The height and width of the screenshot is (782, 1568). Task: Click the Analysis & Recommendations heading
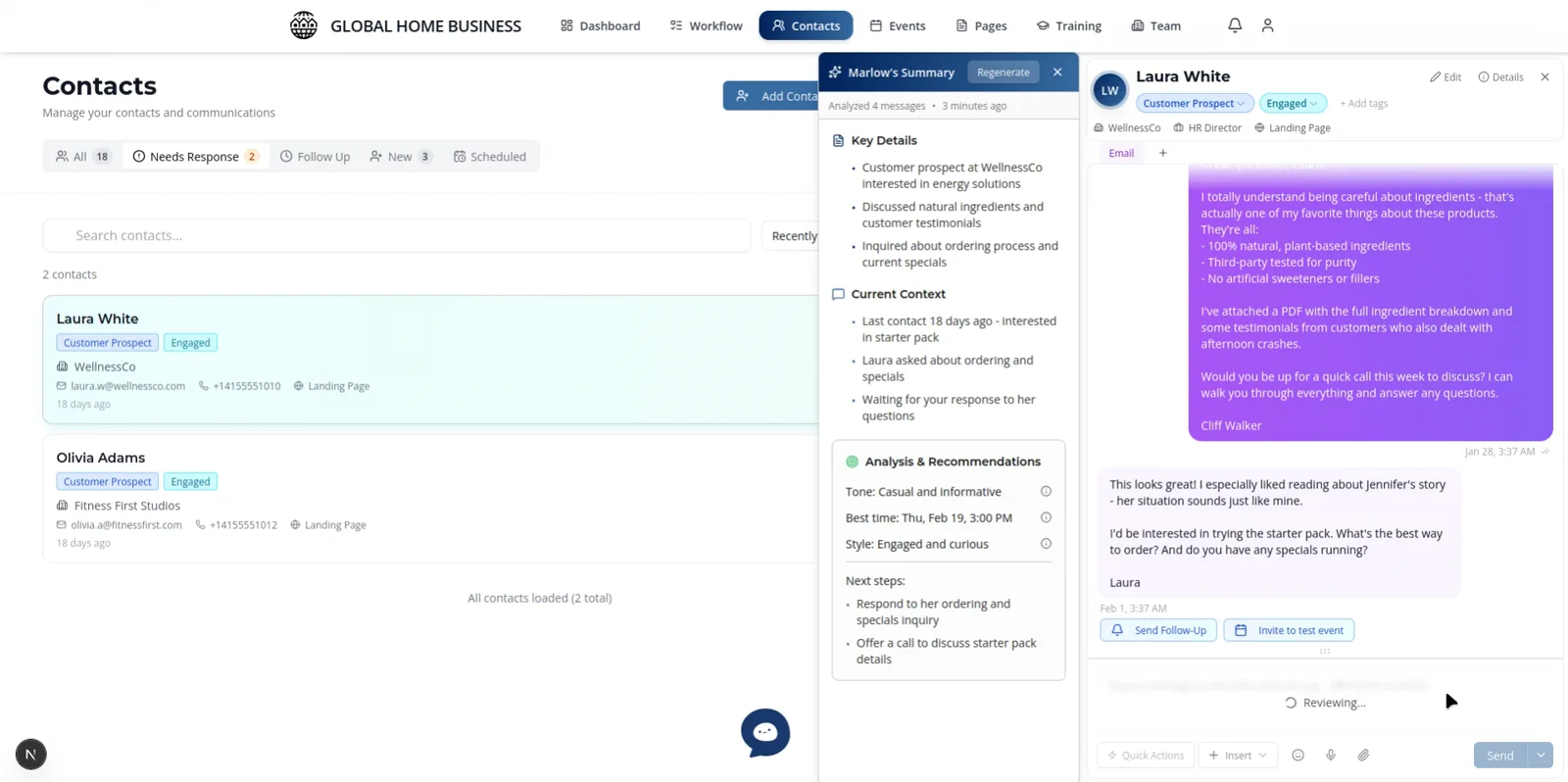(953, 462)
